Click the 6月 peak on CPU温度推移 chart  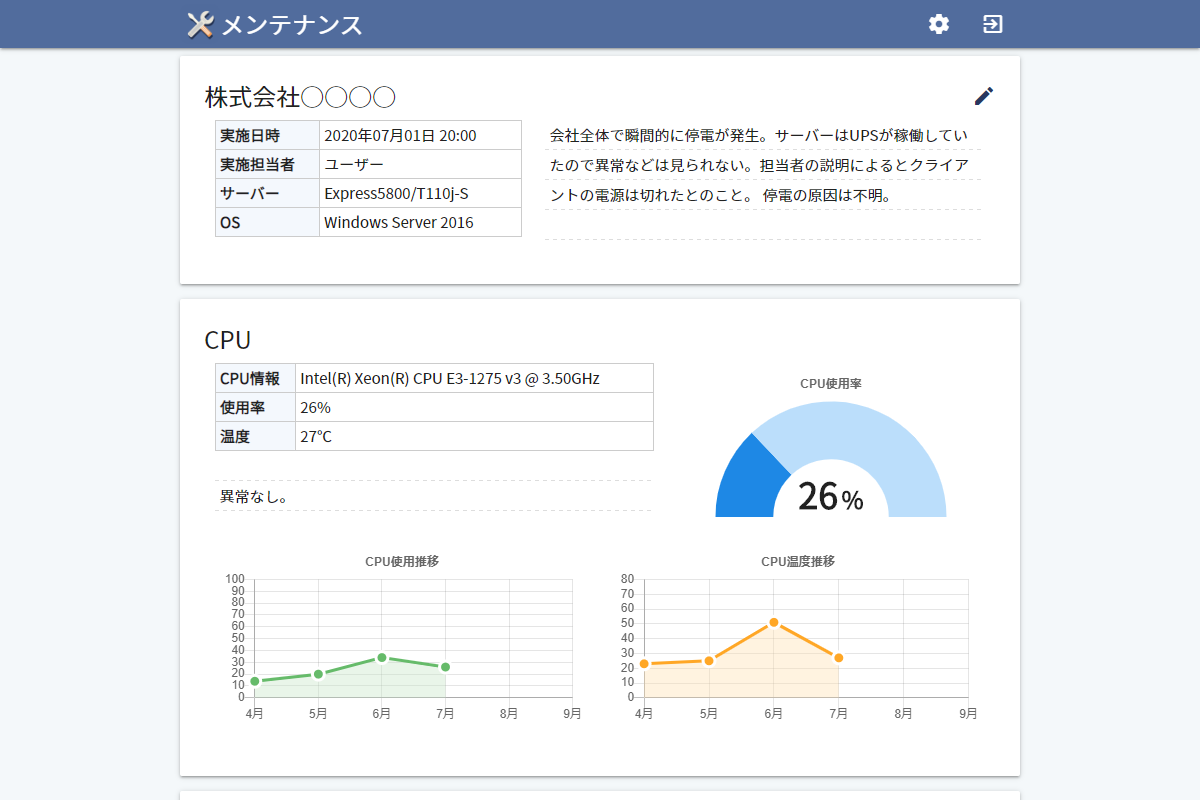[773, 622]
